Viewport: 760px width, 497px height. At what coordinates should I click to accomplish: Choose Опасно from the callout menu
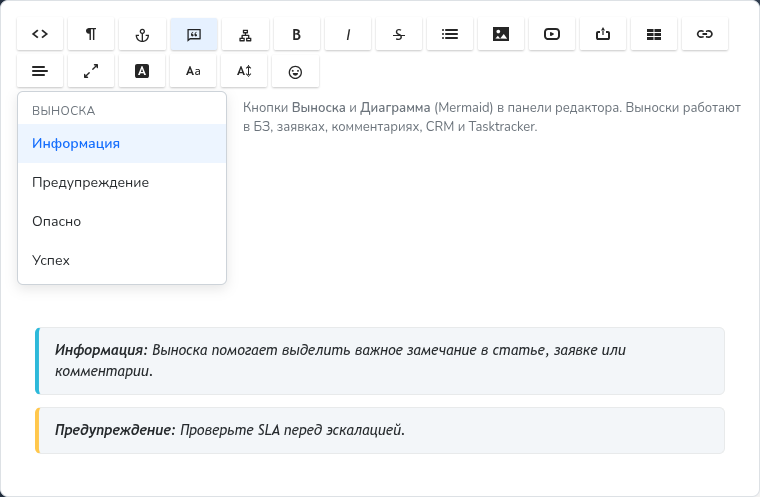(x=122, y=221)
